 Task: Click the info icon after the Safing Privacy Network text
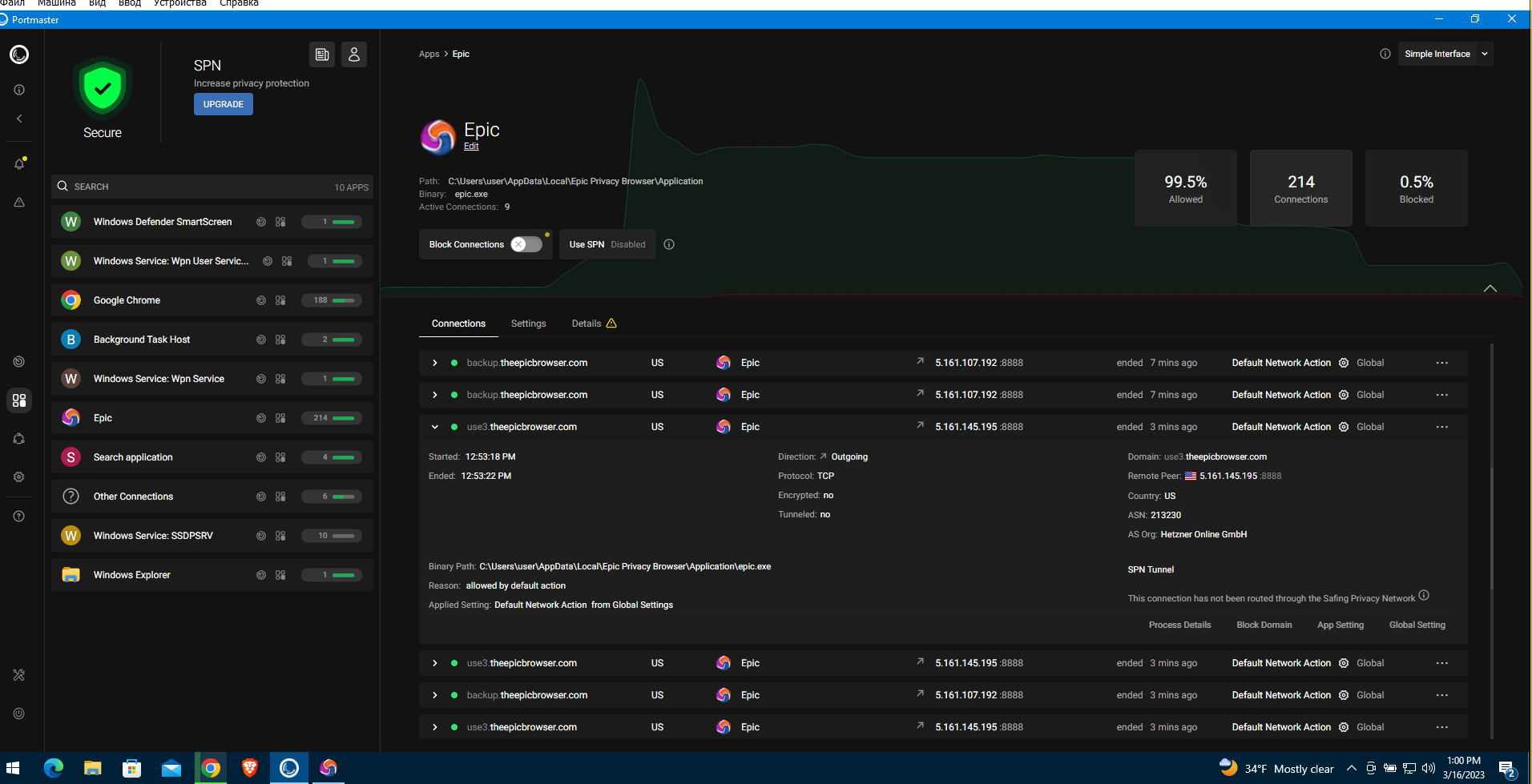tap(1424, 595)
